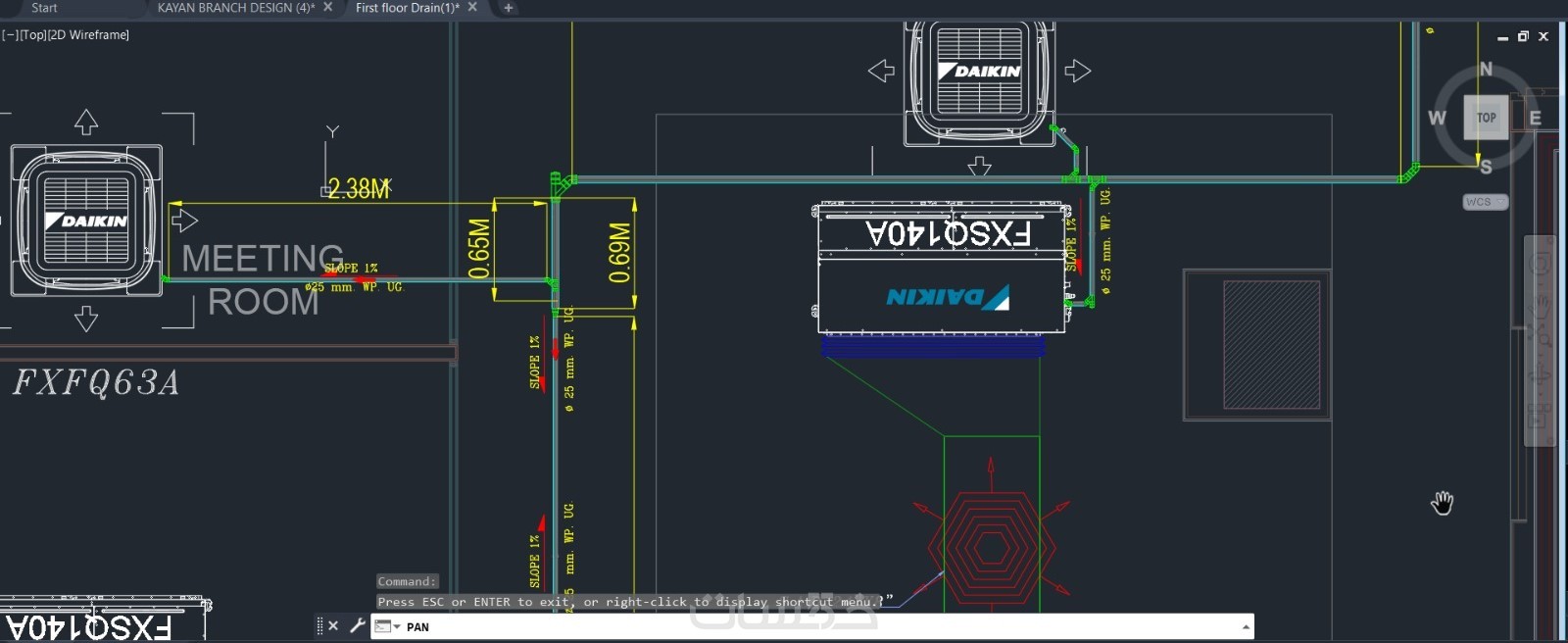
Task: Click the TOP face of the ViewCube
Action: [1486, 118]
